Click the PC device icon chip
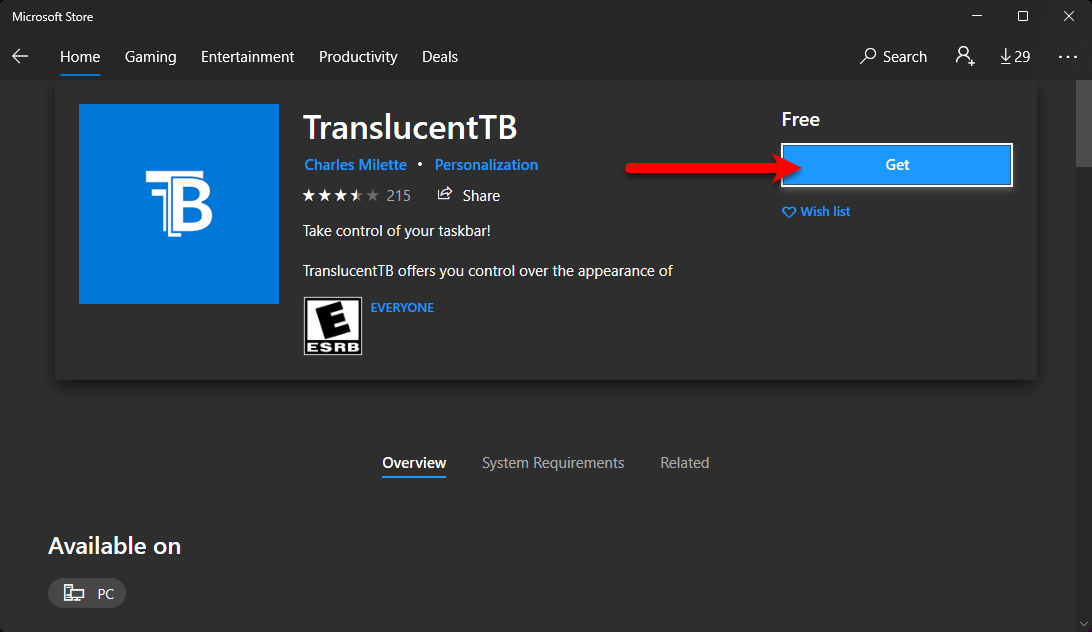1092x632 pixels. (x=87, y=593)
